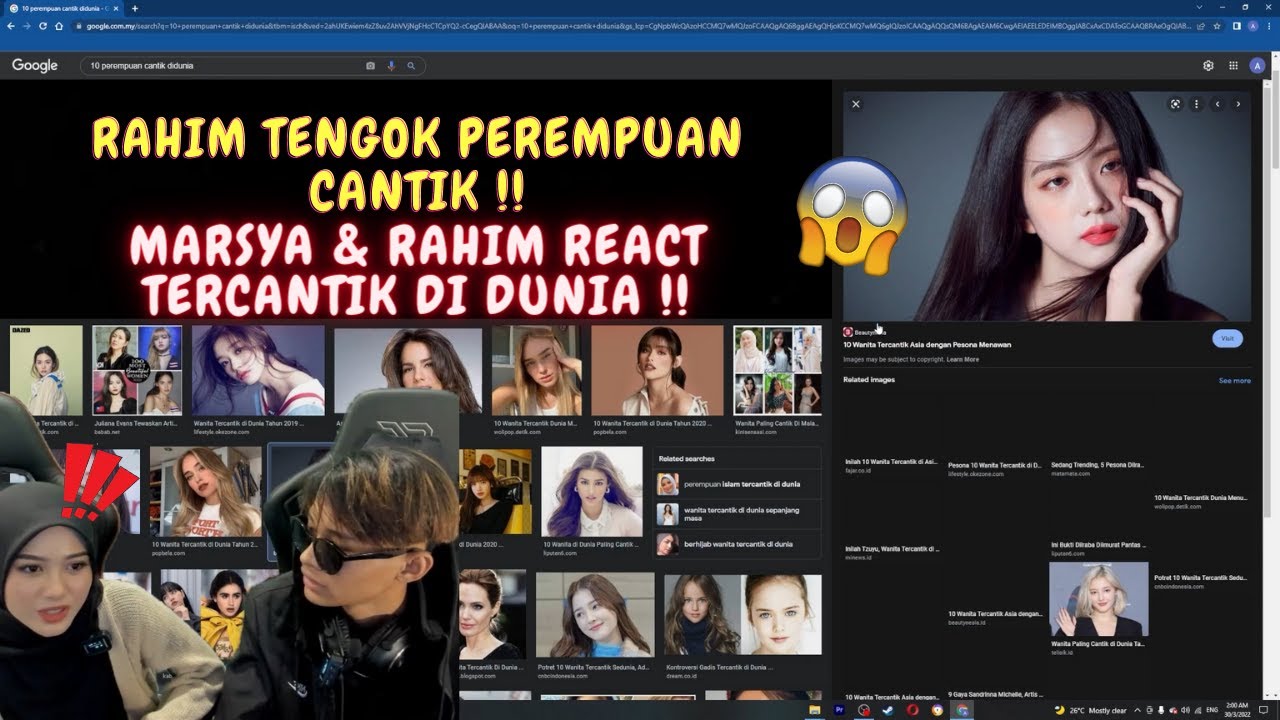
Task: Go to the browser home page
Action: click(x=60, y=26)
